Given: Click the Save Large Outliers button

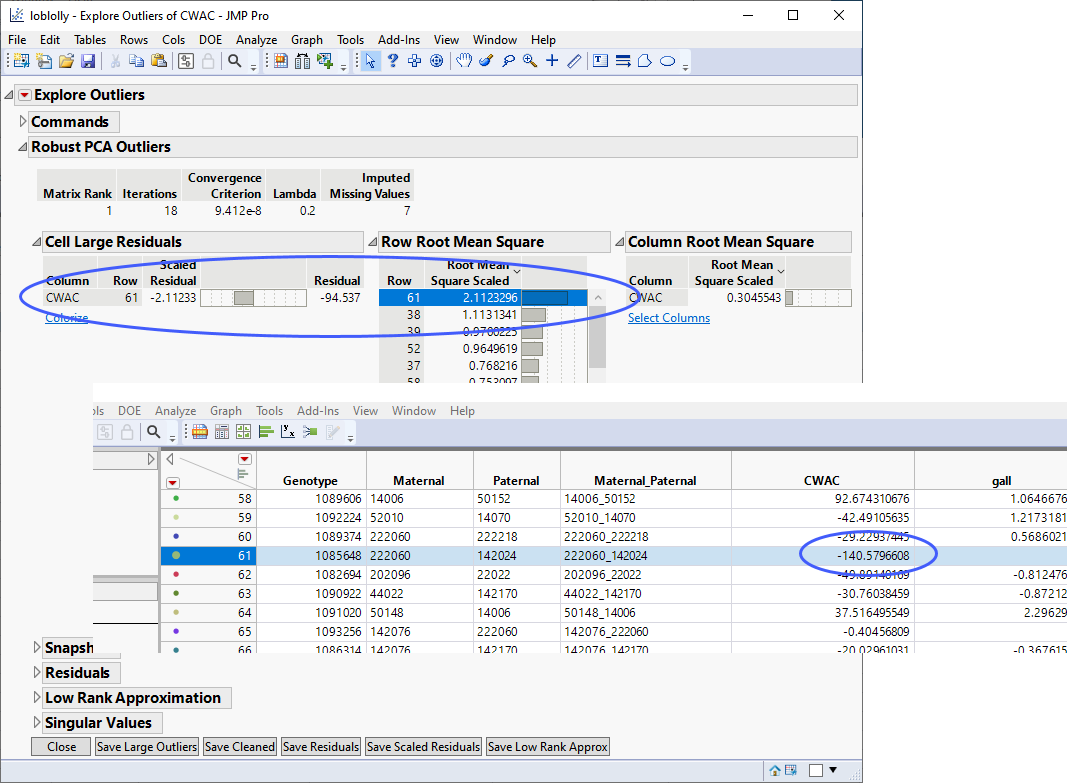Looking at the screenshot, I should [x=147, y=747].
